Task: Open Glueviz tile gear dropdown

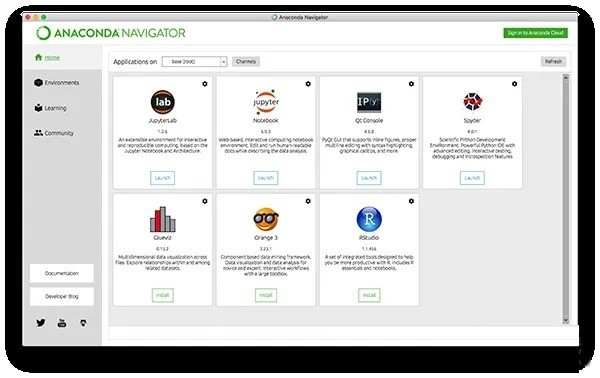Action: click(205, 201)
